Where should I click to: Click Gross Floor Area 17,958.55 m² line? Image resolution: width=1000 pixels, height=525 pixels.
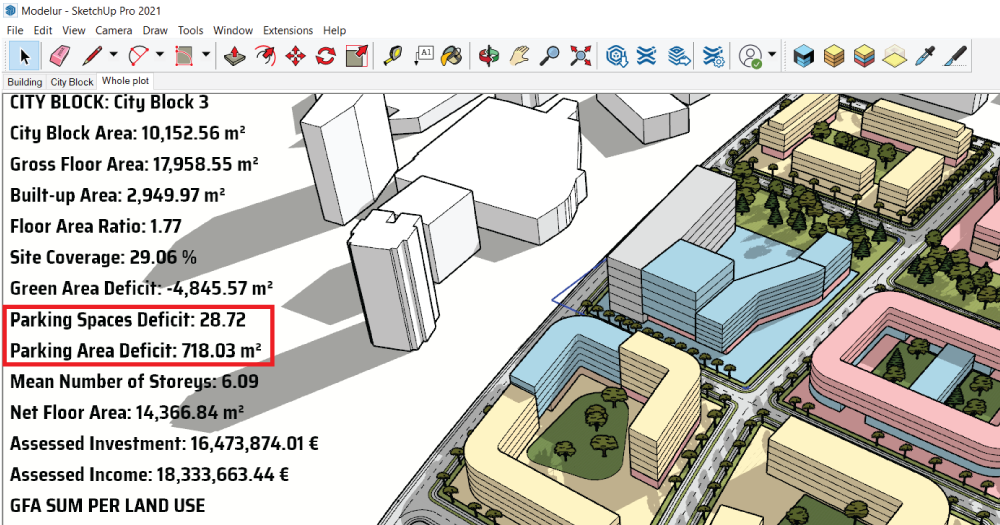pyautogui.click(x=134, y=164)
